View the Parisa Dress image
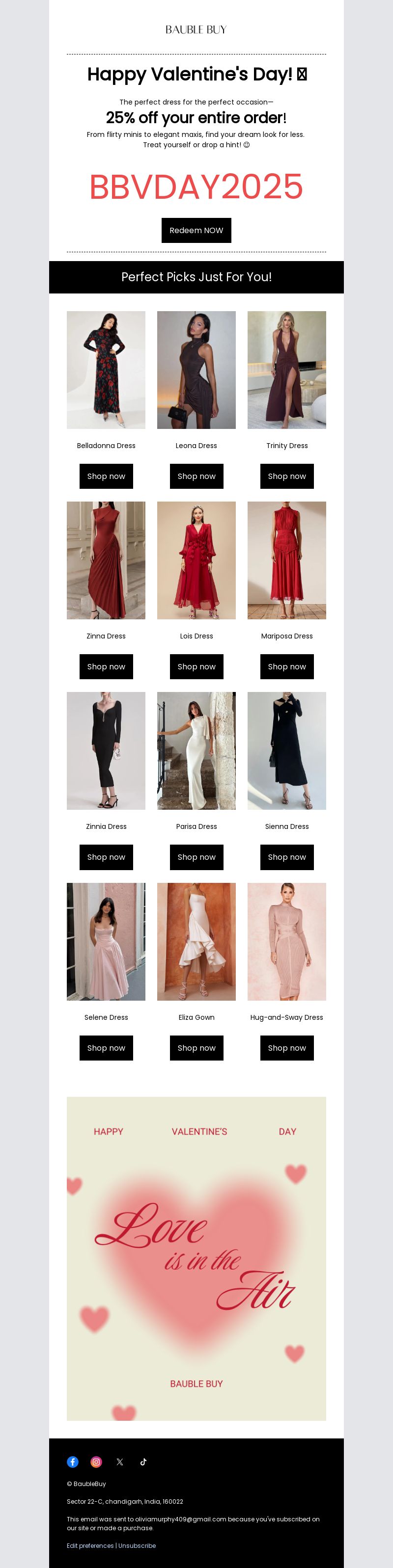Screen dimensions: 393x1568 (196, 750)
